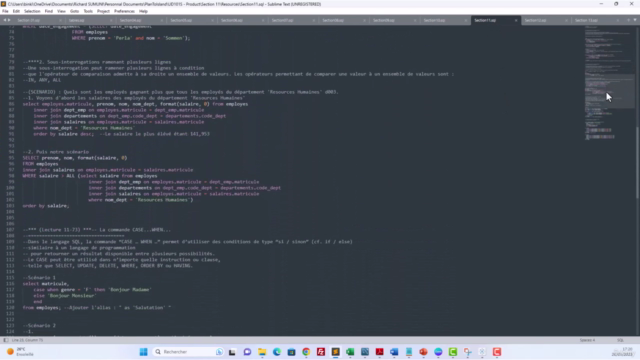Viewport: 640px width, 360px height.
Task: Click the '--Scénario 1' comment line
Action: click(x=39, y=278)
